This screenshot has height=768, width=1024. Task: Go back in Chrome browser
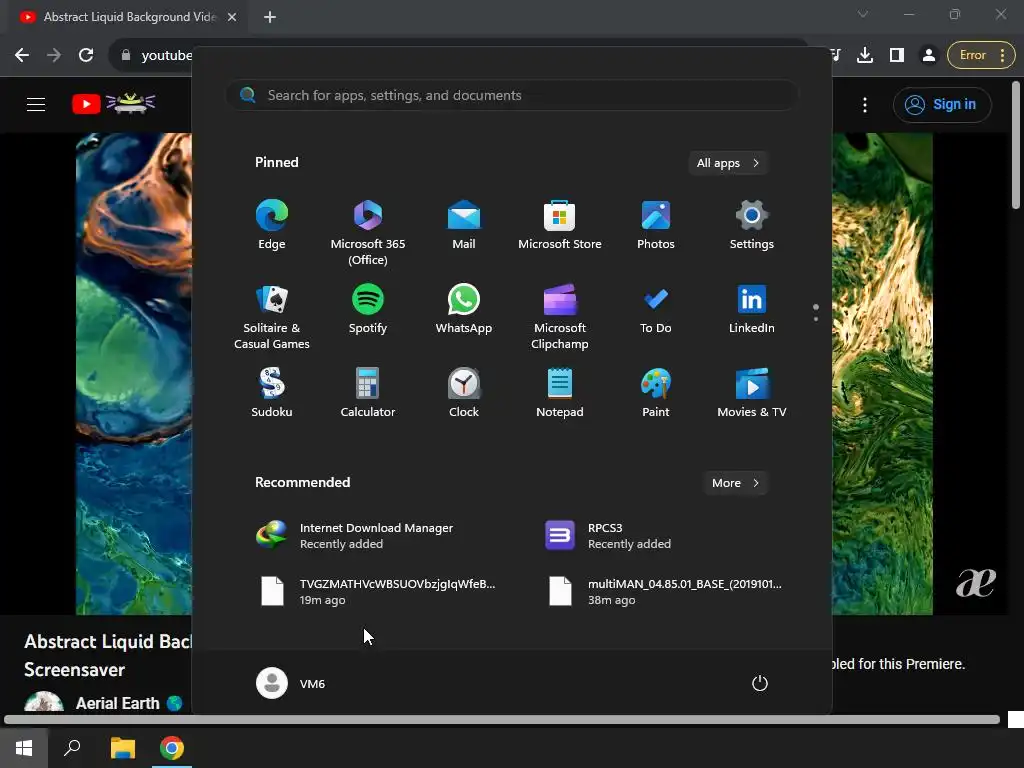[x=22, y=55]
